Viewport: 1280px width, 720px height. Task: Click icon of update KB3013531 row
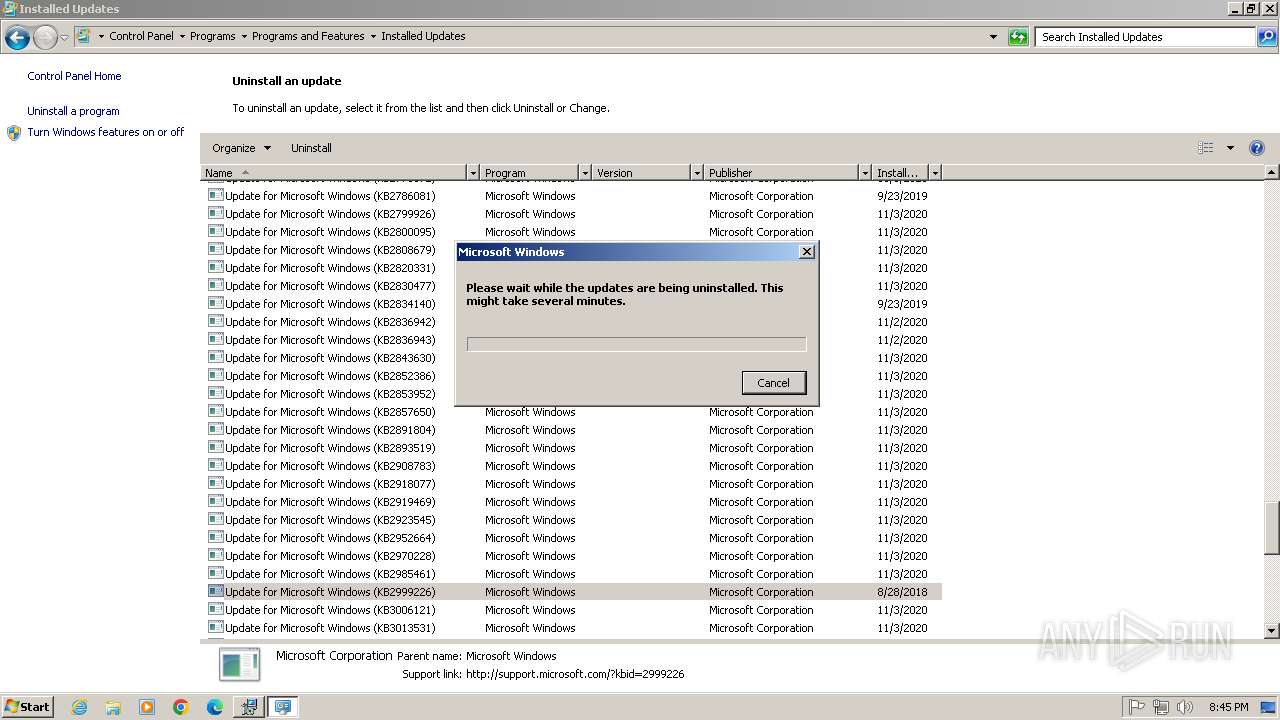click(215, 628)
